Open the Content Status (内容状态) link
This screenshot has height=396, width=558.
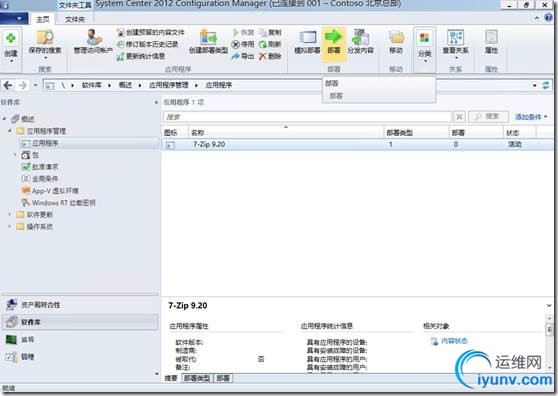454,341
